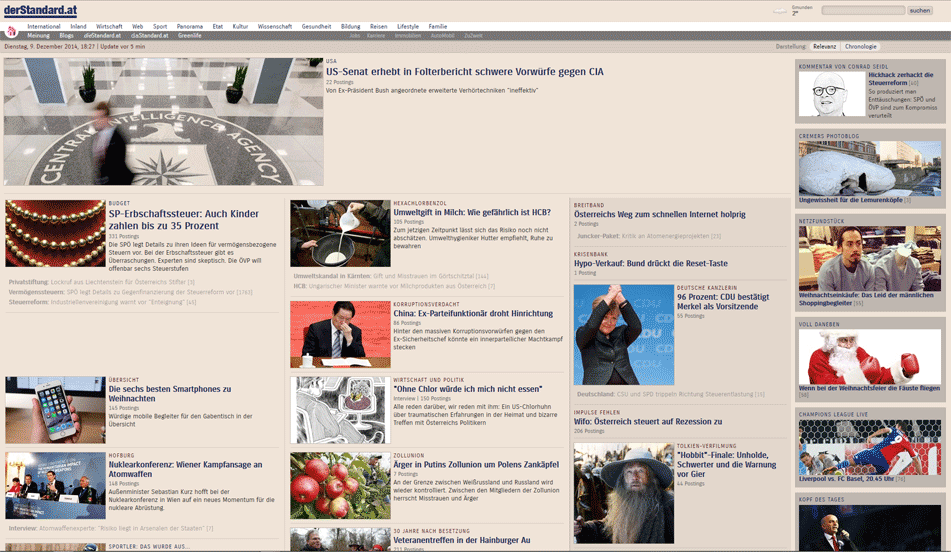Open Umweltskandal in Kärnten related link
Image resolution: width=951 pixels, height=552 pixels.
tap(391, 276)
